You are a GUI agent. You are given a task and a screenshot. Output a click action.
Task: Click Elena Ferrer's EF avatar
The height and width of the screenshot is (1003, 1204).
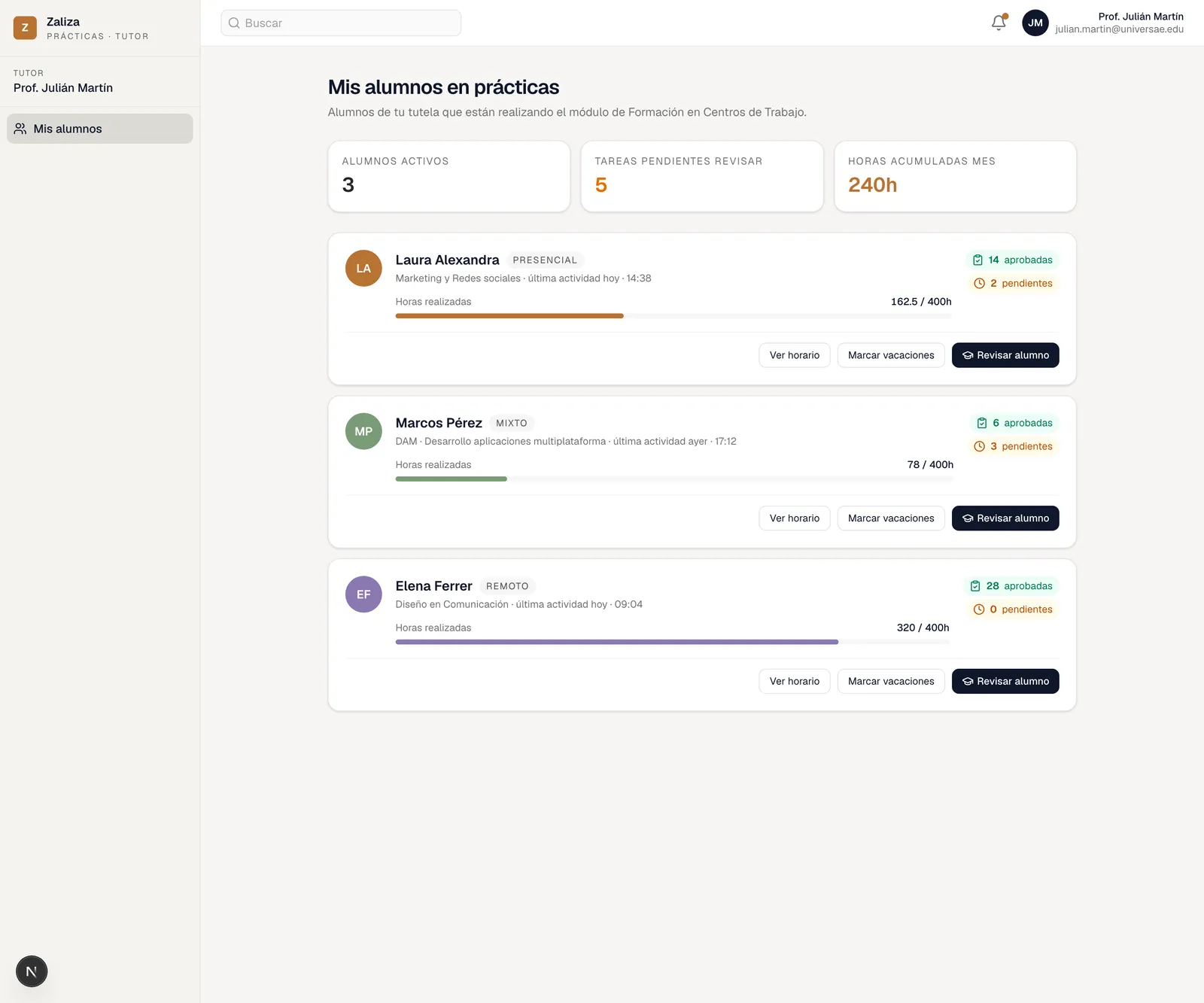click(x=363, y=594)
